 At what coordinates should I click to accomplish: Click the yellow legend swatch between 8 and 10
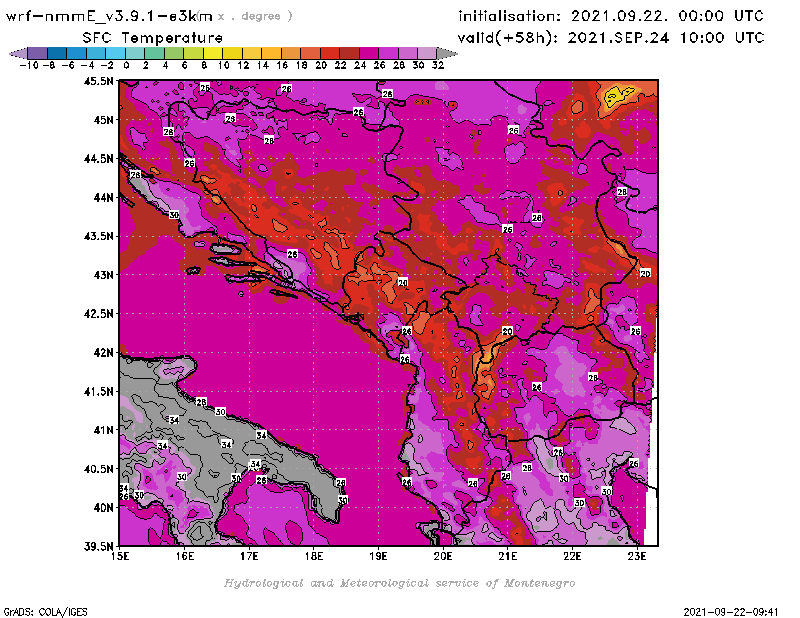(x=213, y=53)
